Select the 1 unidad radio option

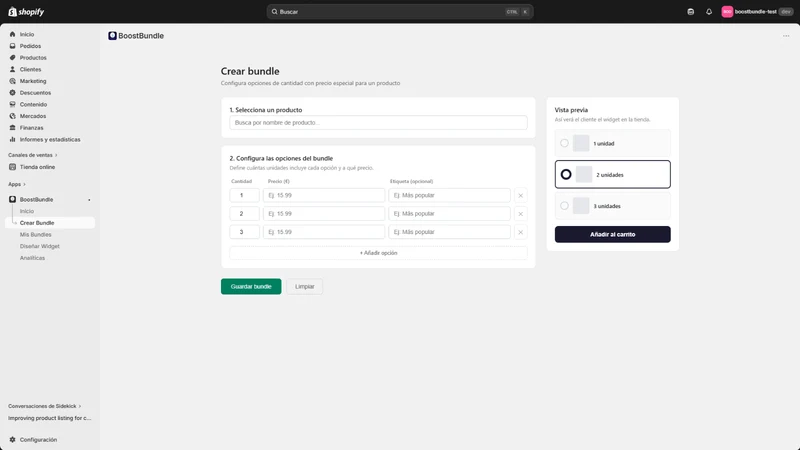coord(564,143)
